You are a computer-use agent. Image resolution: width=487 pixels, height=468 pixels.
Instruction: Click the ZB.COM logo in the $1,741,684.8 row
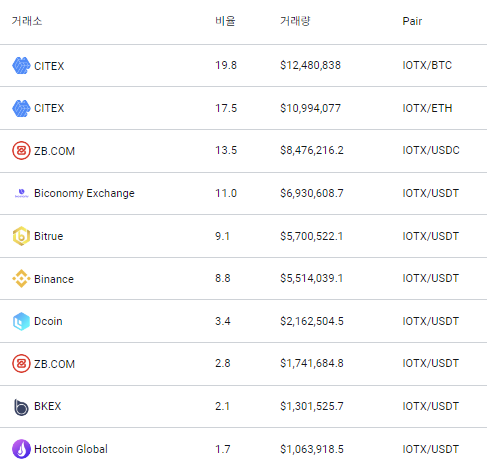point(21,364)
